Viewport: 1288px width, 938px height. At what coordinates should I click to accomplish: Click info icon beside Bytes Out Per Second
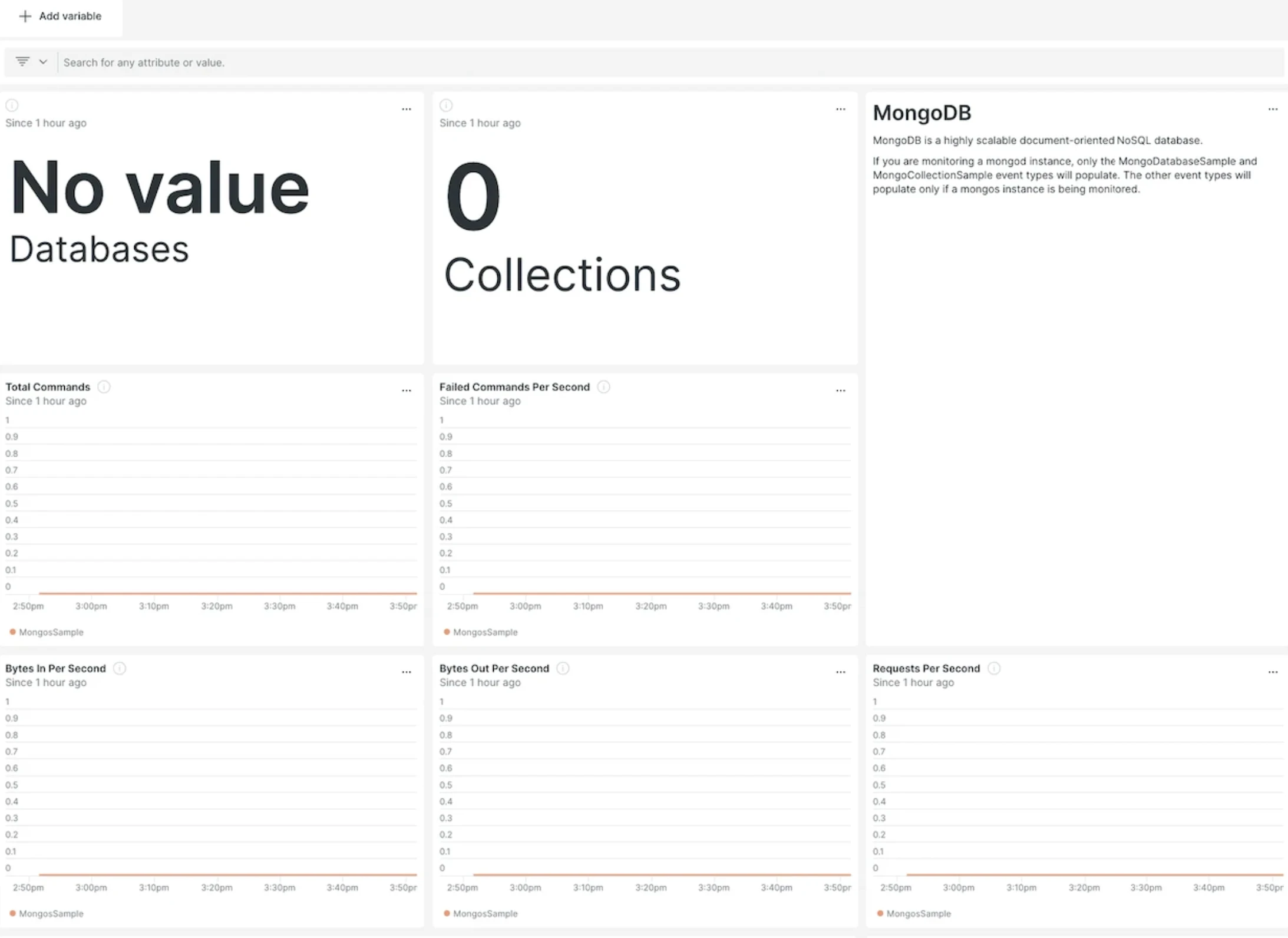pos(563,668)
